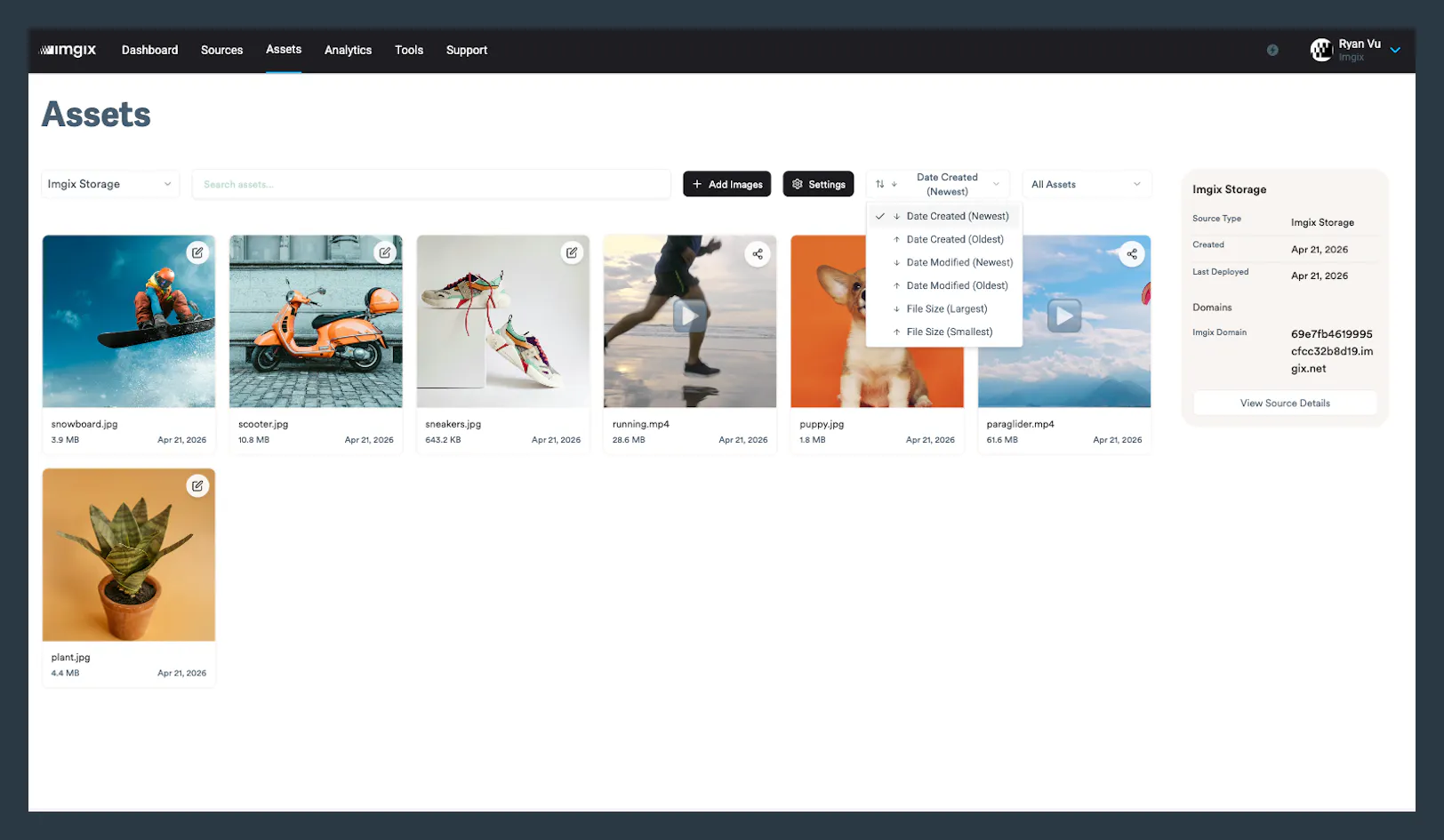
Task: Click the imgix logo in the navbar
Action: (x=68, y=50)
